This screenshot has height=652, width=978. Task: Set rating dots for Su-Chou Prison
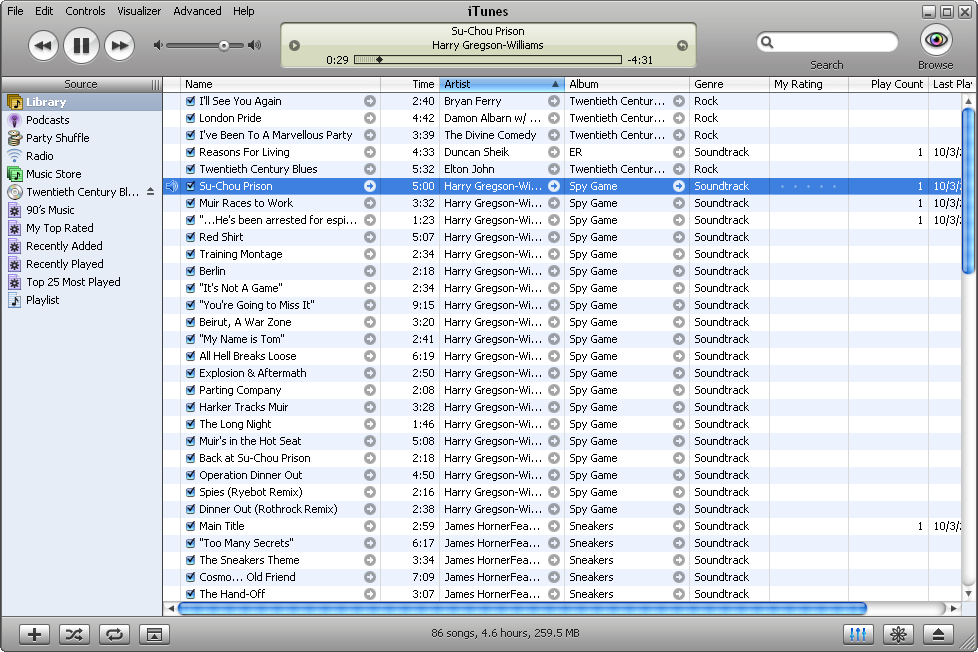click(808, 186)
